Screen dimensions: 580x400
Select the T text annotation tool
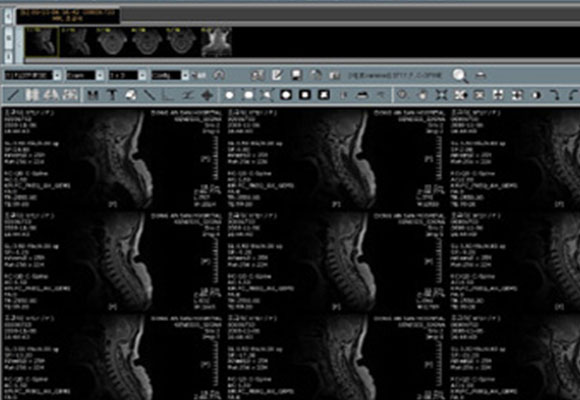pos(112,95)
